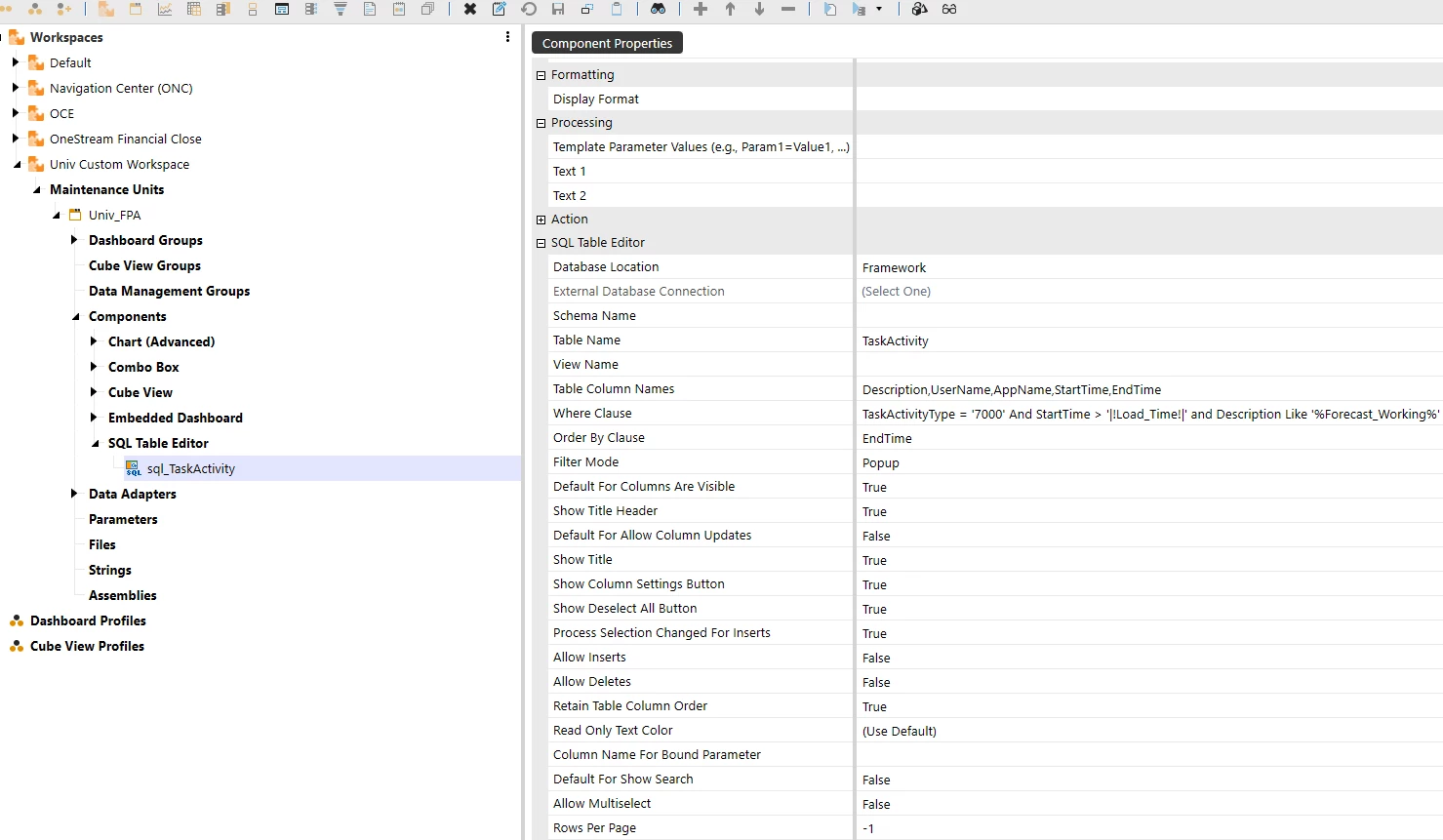Click the undo/refresh arrow toolbar icon
This screenshot has height=840, width=1443.
(529, 9)
